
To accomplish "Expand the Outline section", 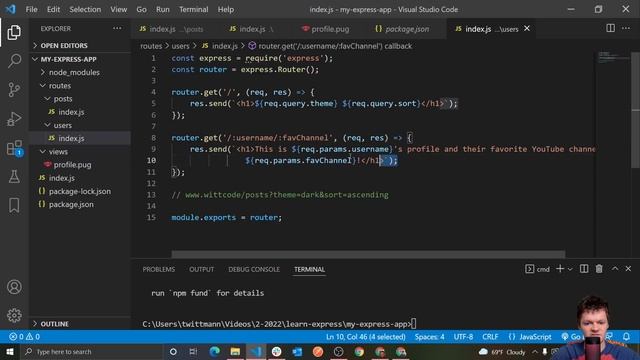I will (x=80, y=324).
